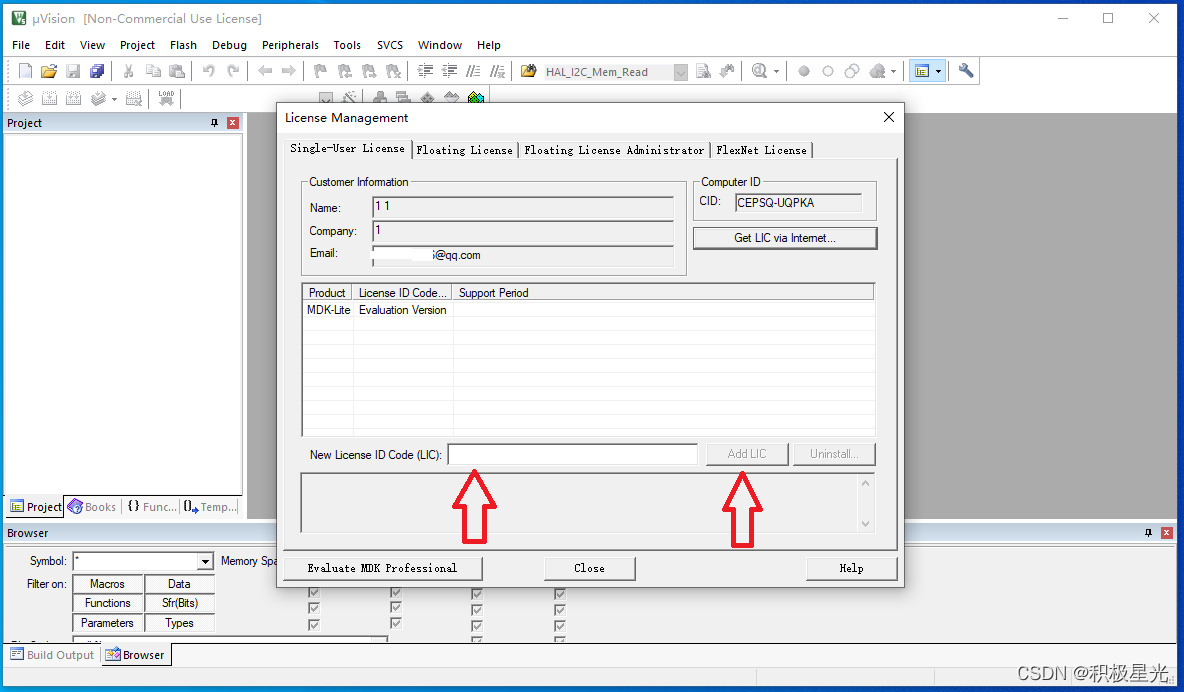The width and height of the screenshot is (1184, 692).
Task: Click the Navigate Forwards arrow
Action: click(x=288, y=71)
